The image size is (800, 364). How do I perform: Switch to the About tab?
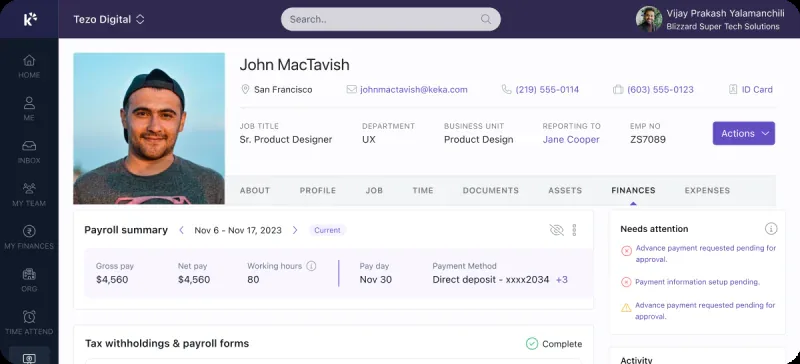click(x=255, y=190)
